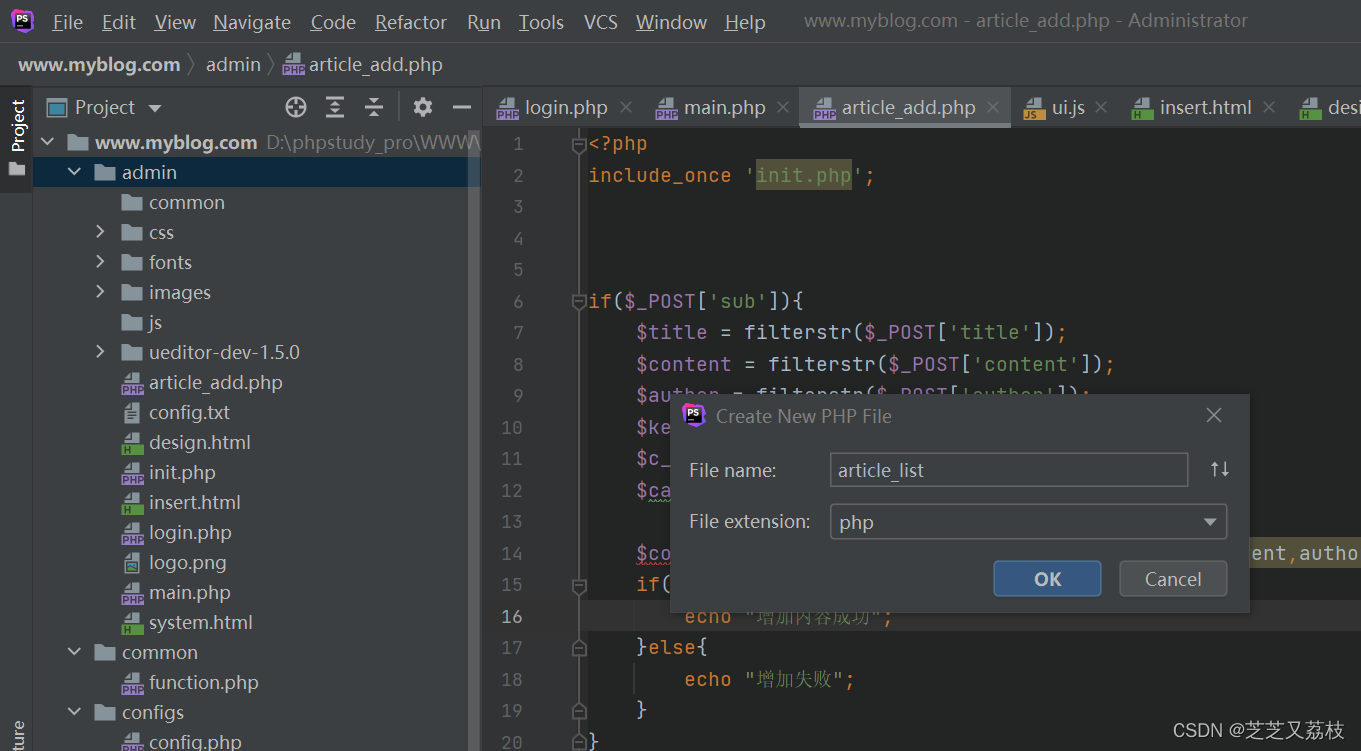Click line number 16 in the gutter
This screenshot has height=751, width=1361.
(512, 616)
